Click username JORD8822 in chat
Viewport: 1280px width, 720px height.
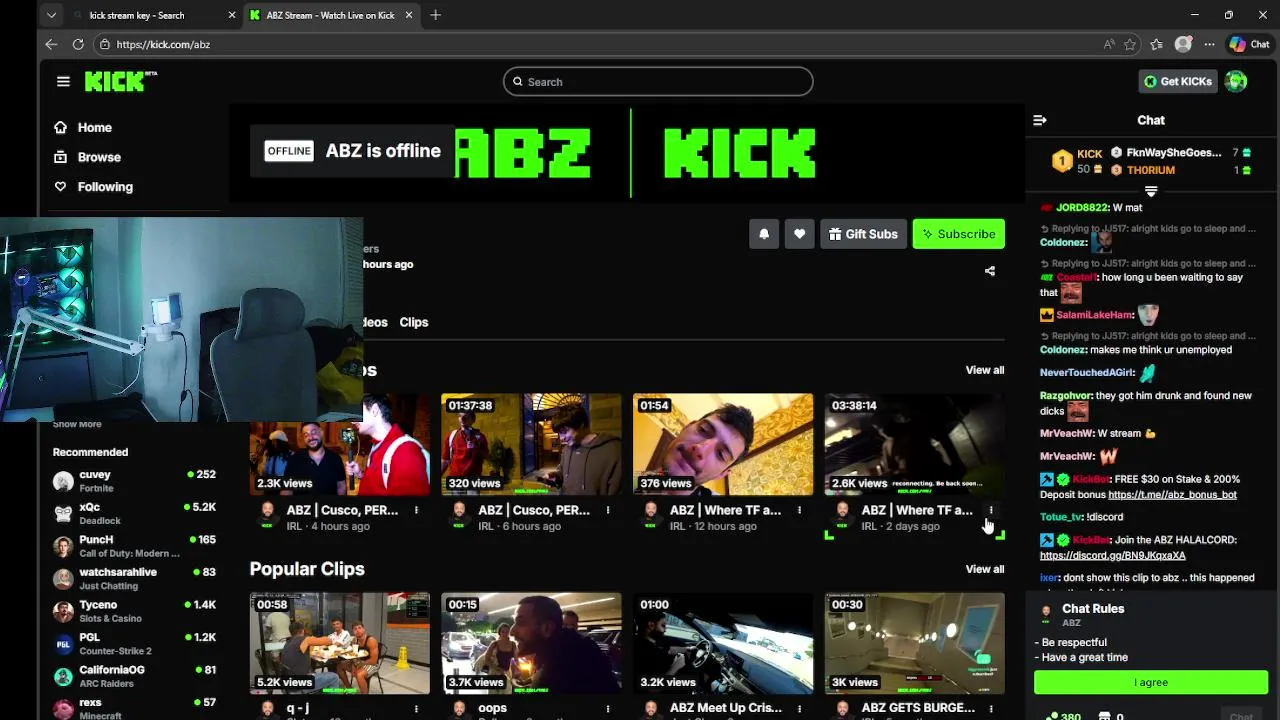[x=1082, y=208]
